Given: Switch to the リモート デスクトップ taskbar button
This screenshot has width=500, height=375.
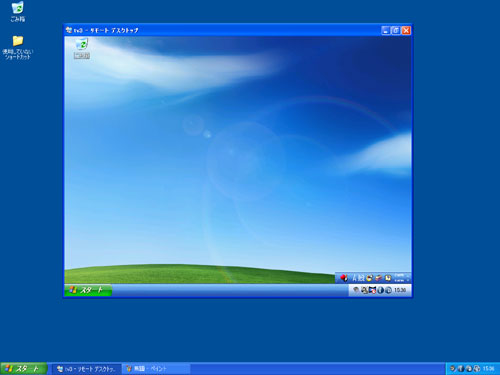Looking at the screenshot, I should [86, 369].
